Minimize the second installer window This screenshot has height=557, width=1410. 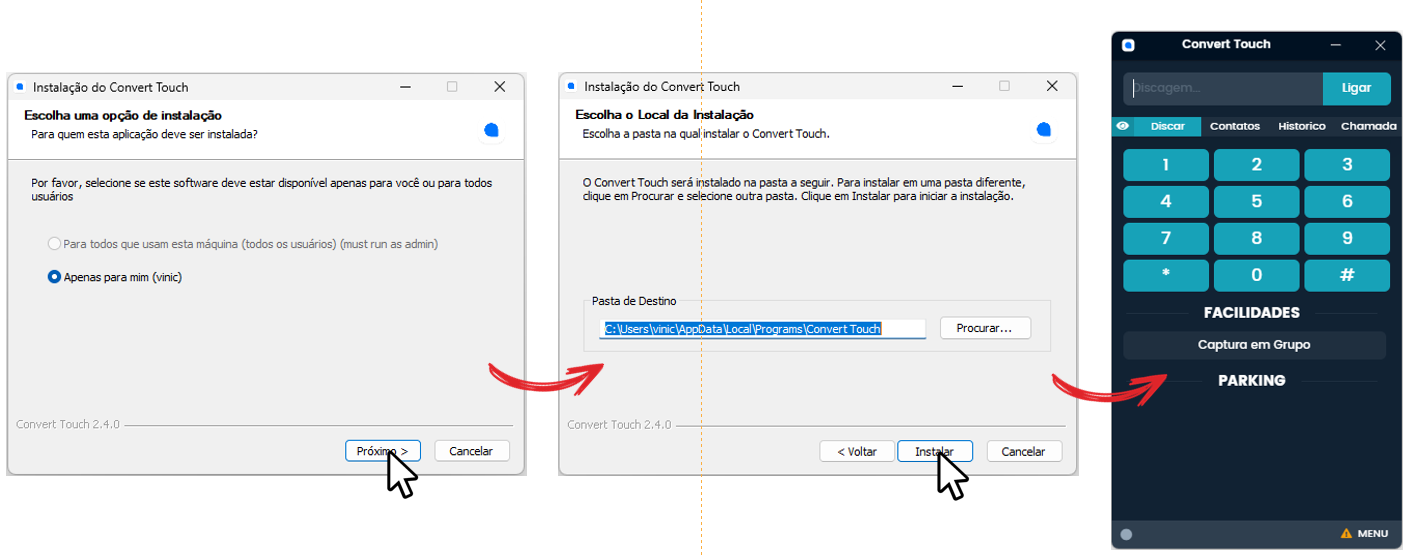(x=958, y=87)
